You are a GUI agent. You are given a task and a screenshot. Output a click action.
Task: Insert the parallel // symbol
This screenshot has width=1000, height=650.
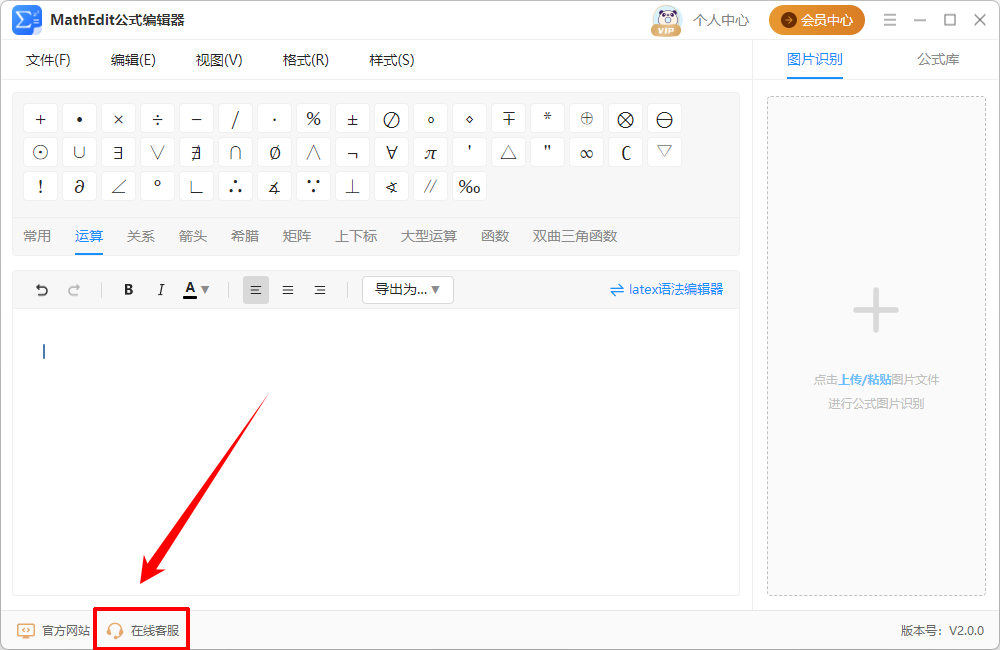click(x=430, y=186)
